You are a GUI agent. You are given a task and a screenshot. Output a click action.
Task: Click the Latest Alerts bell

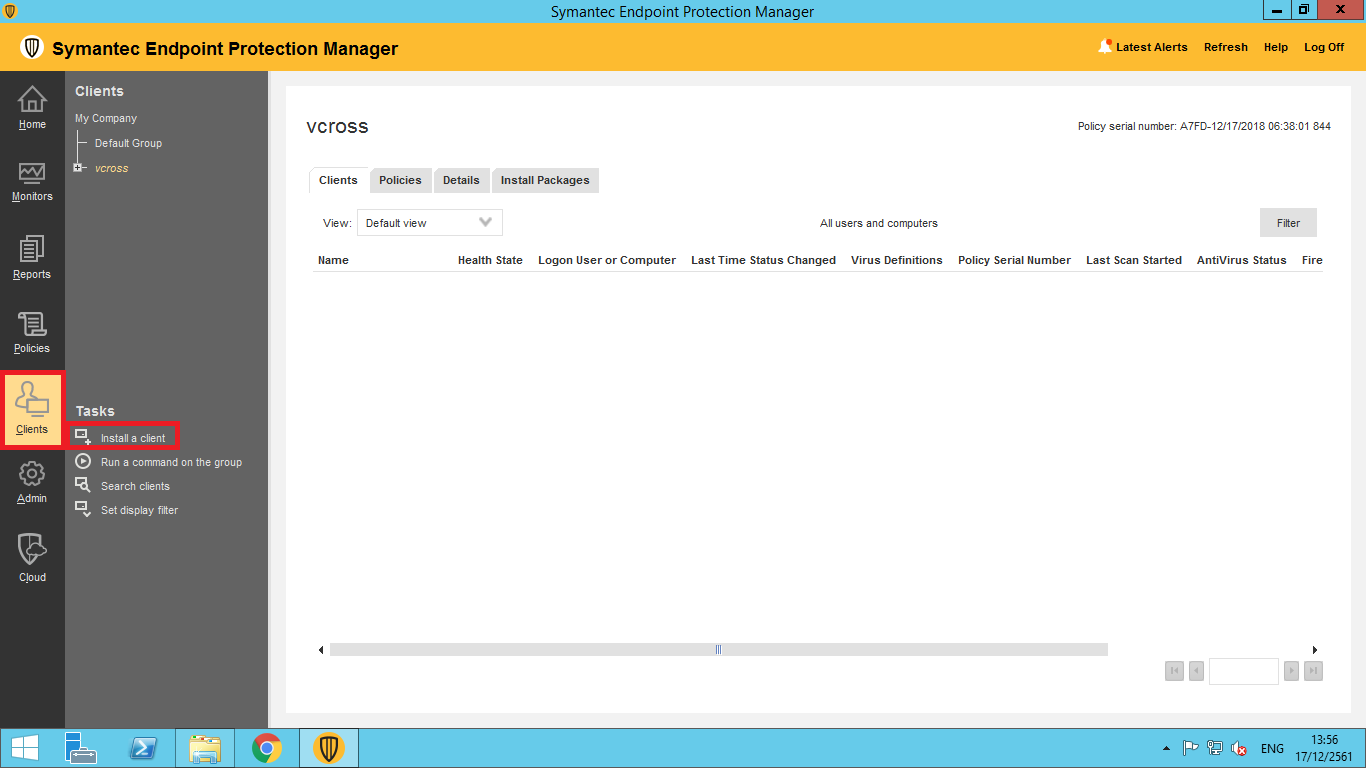(x=1105, y=46)
